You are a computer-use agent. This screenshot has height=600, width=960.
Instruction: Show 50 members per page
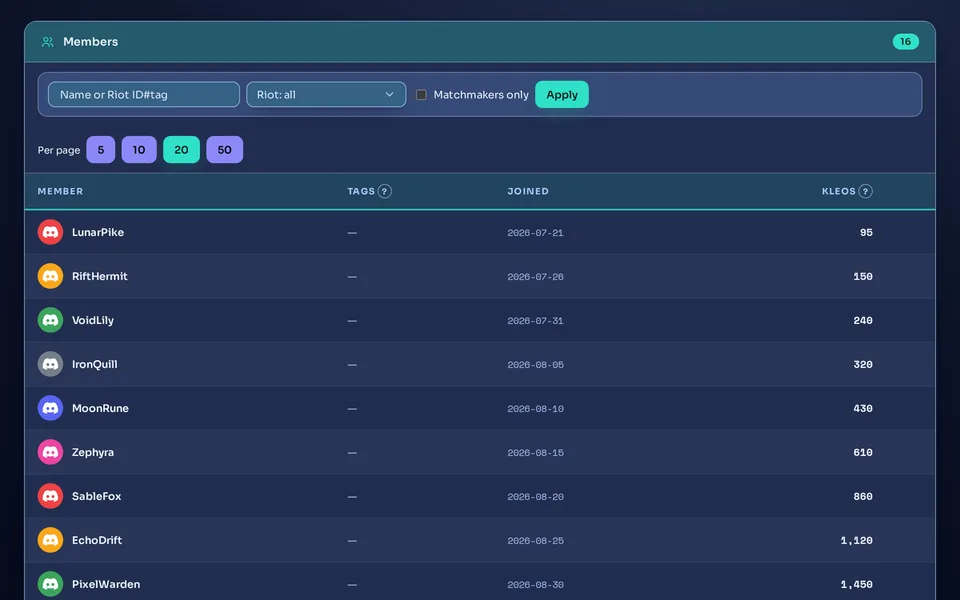pos(225,149)
